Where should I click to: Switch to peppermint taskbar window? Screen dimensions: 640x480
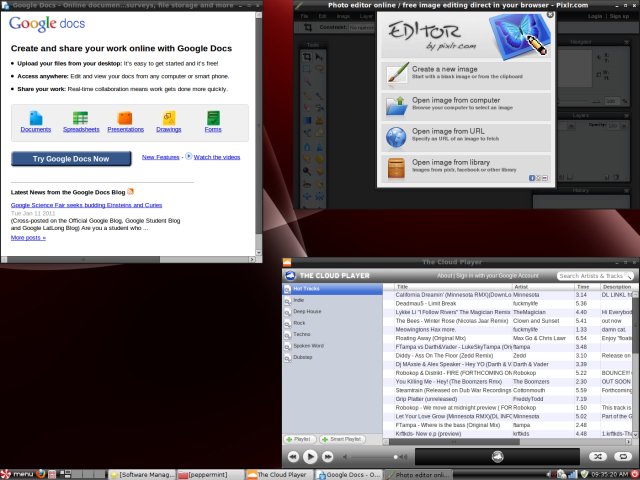210,475
